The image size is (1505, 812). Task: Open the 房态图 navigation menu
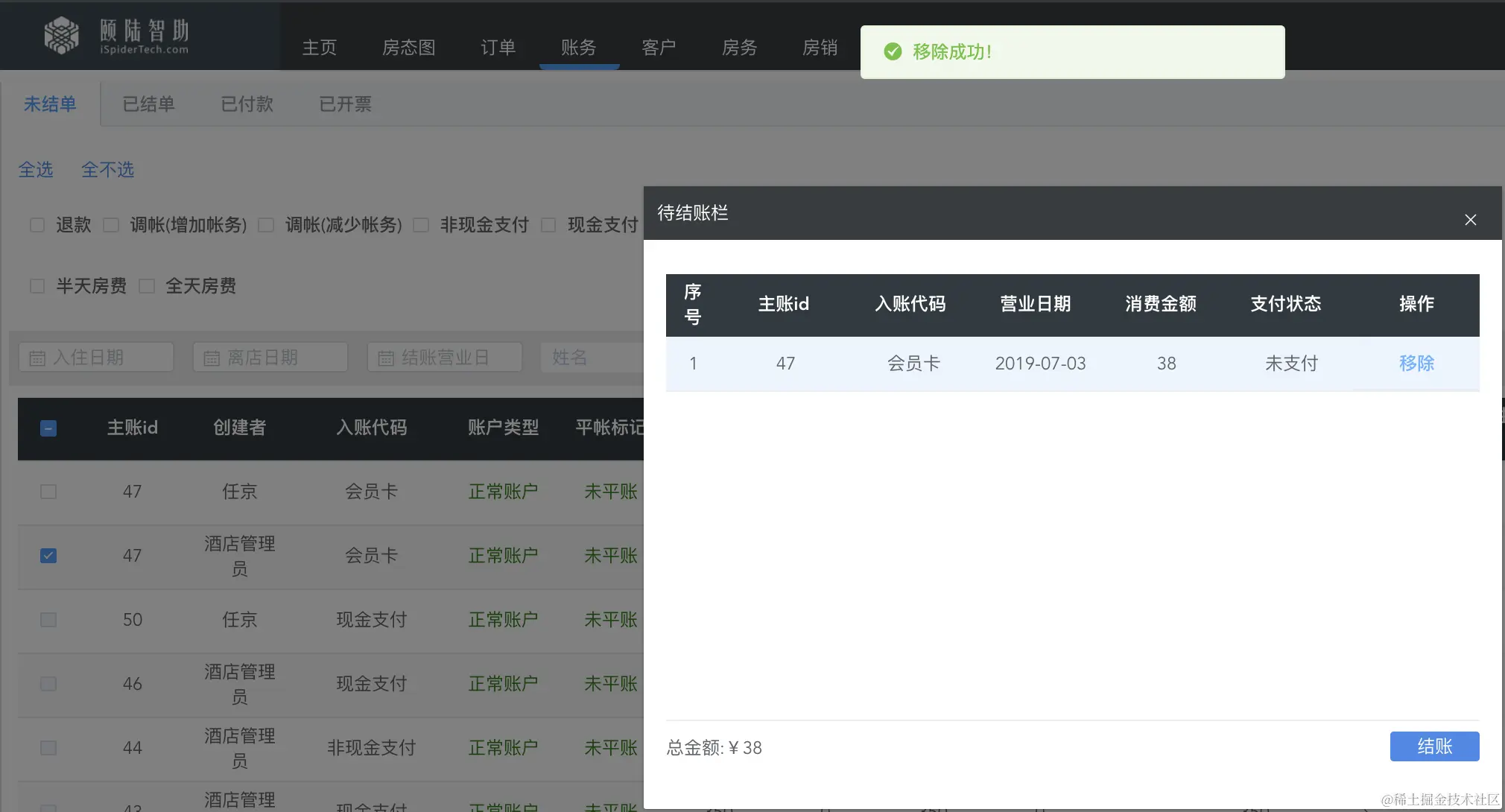tap(408, 48)
